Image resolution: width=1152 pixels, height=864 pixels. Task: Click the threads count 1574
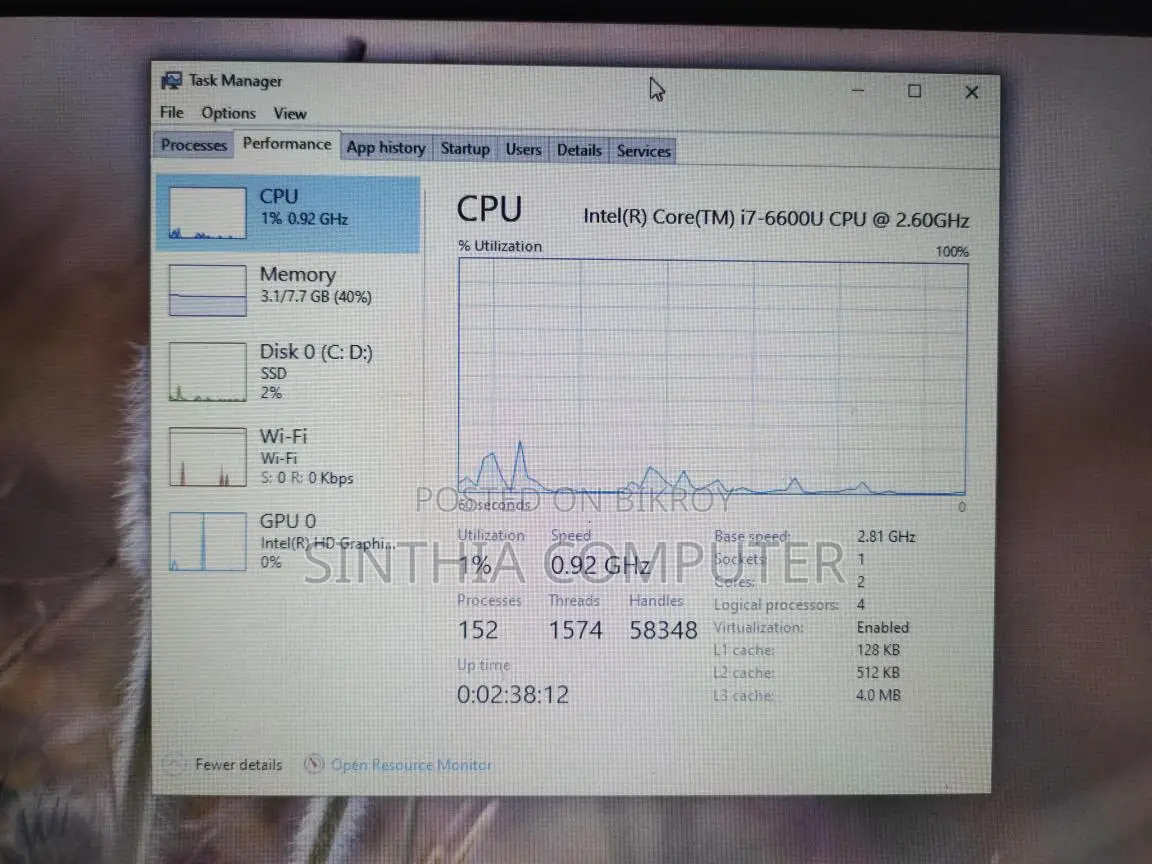pos(575,630)
